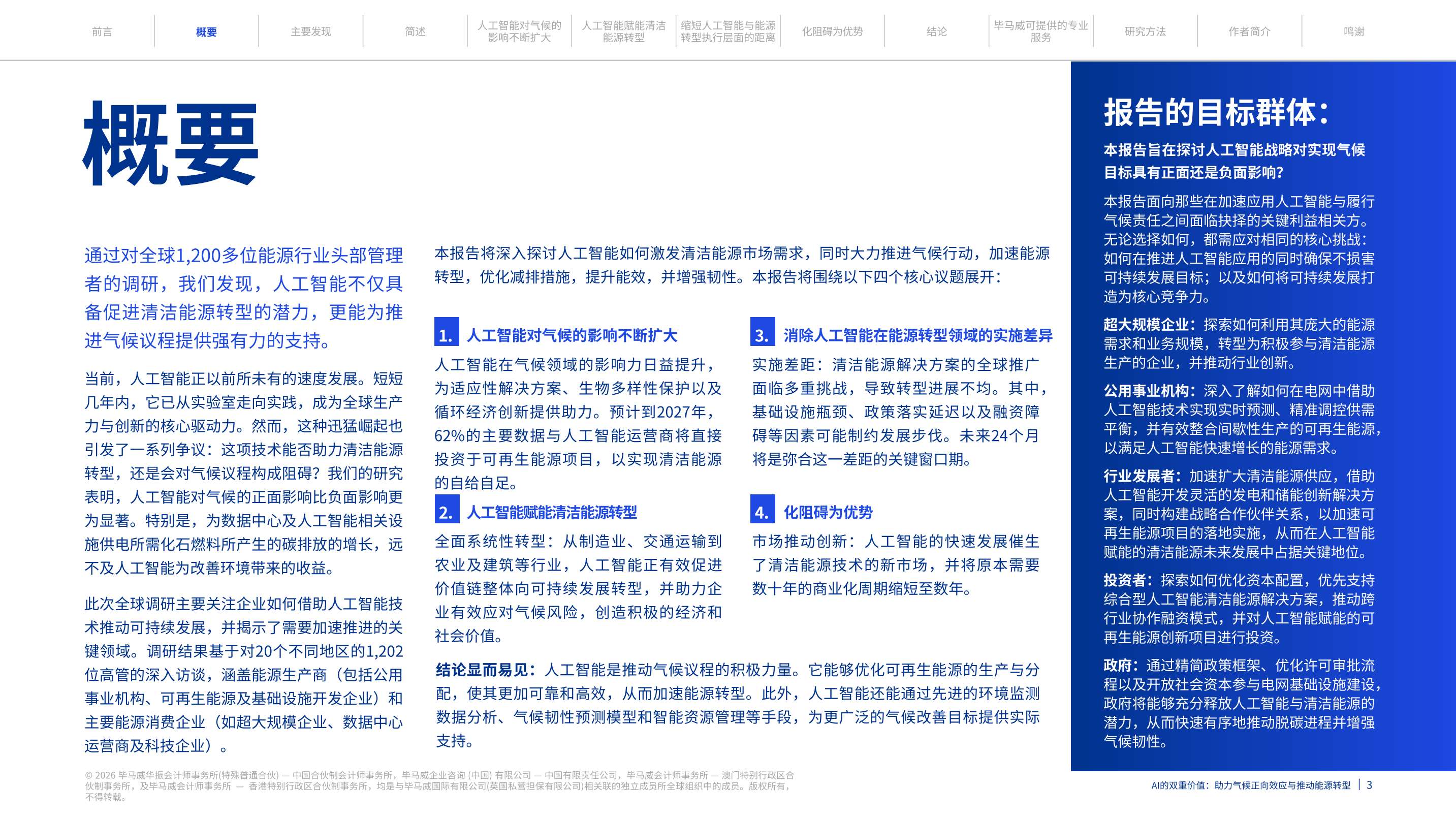Image resolution: width=1456 pixels, height=819 pixels.
Task: Open the 鸣谢 navigation tab
Action: tap(1354, 31)
